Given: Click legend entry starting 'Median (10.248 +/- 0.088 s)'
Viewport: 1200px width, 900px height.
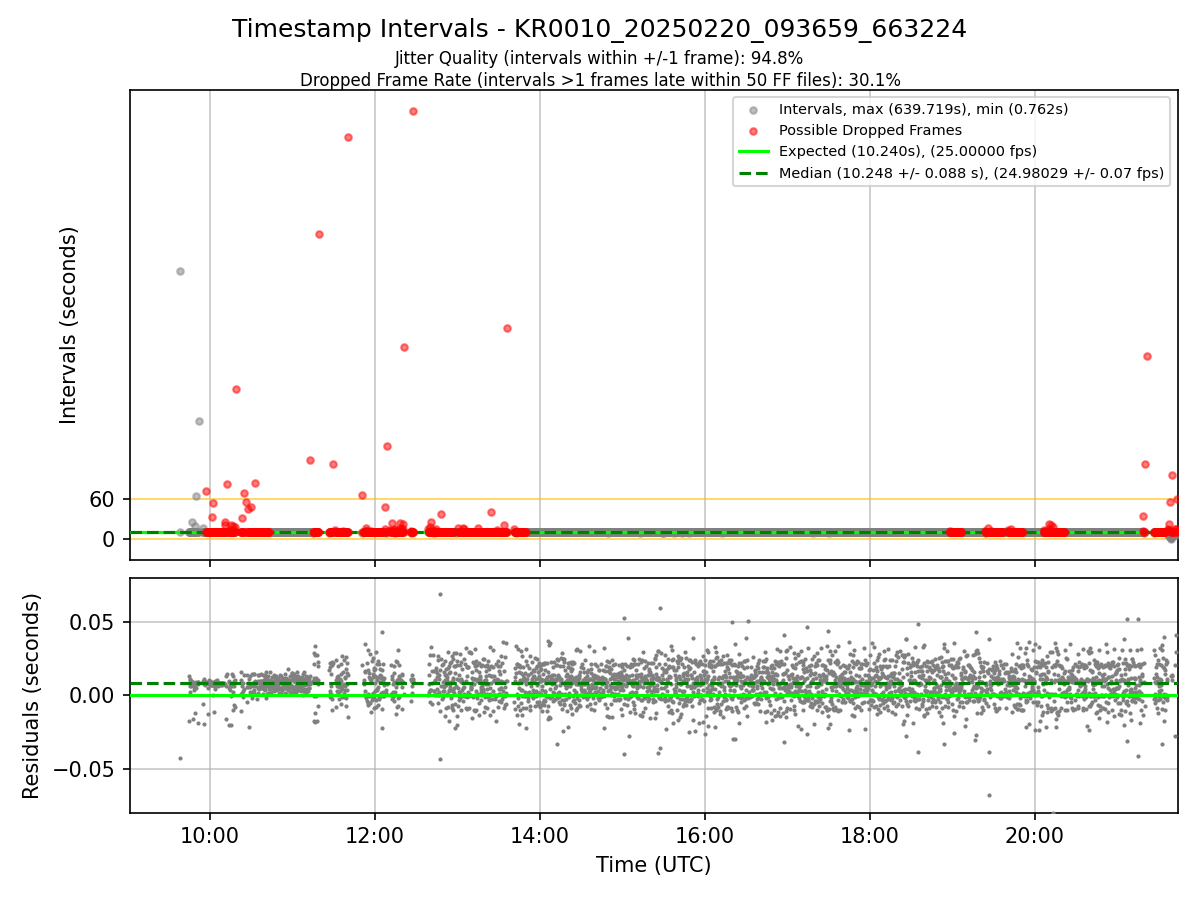Looking at the screenshot, I should pos(971,174).
